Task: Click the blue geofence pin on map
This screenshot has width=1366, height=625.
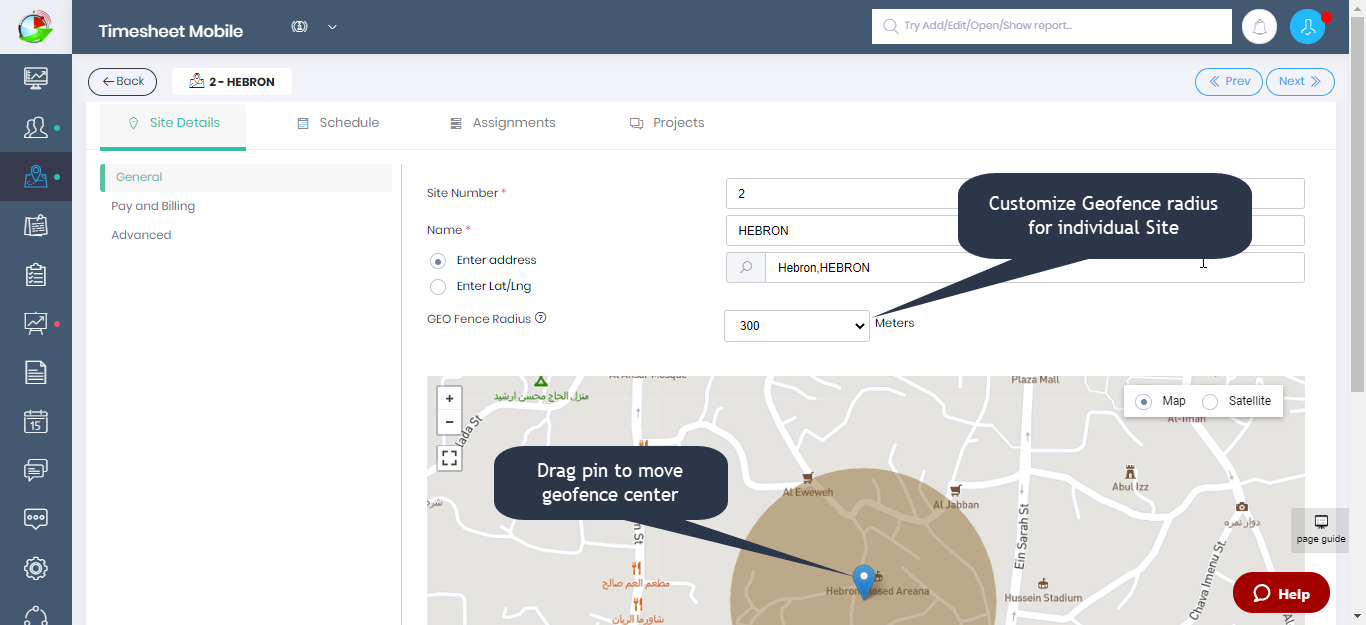Action: pos(864,581)
